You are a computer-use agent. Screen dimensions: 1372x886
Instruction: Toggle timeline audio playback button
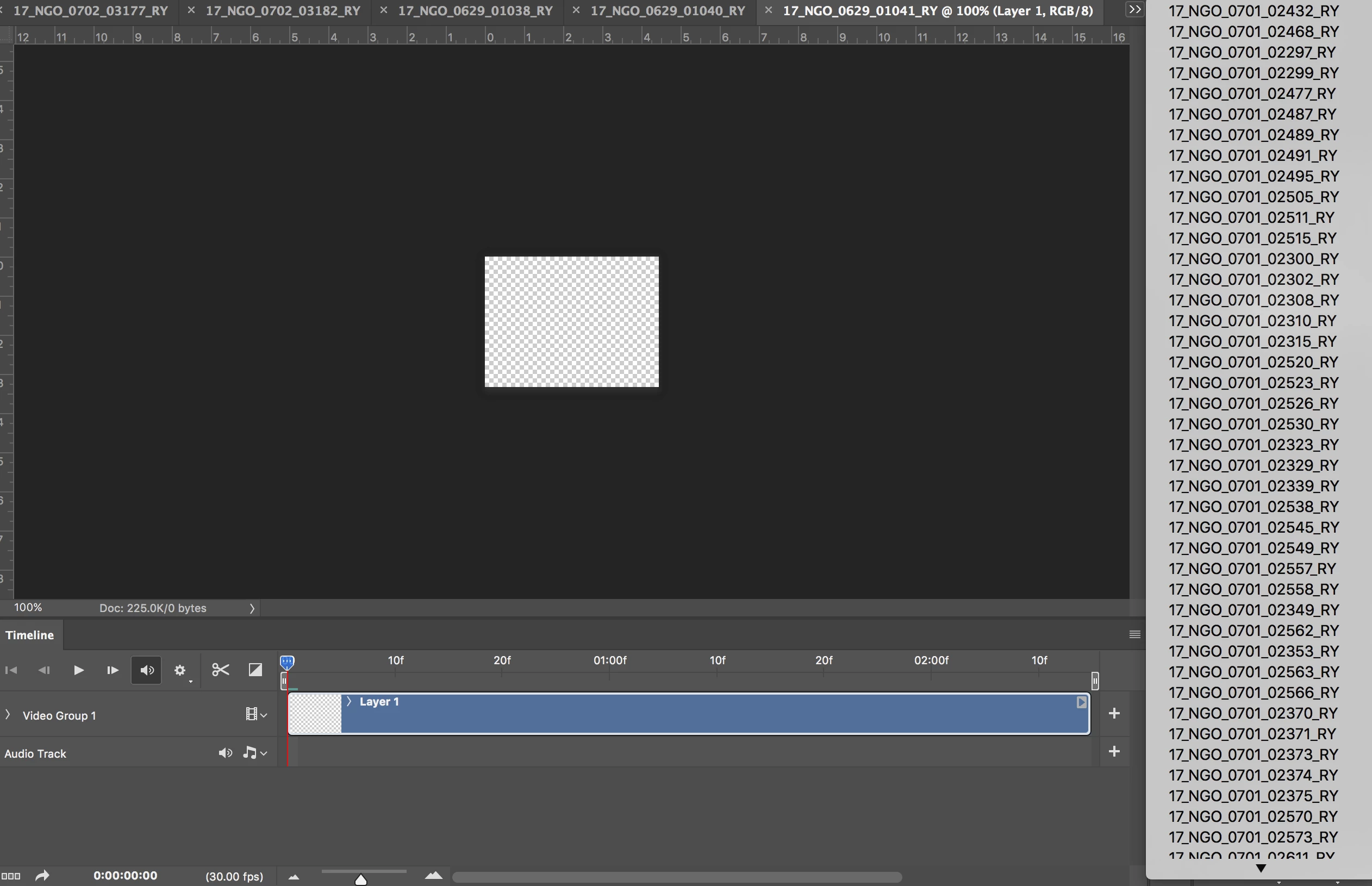[x=147, y=670]
